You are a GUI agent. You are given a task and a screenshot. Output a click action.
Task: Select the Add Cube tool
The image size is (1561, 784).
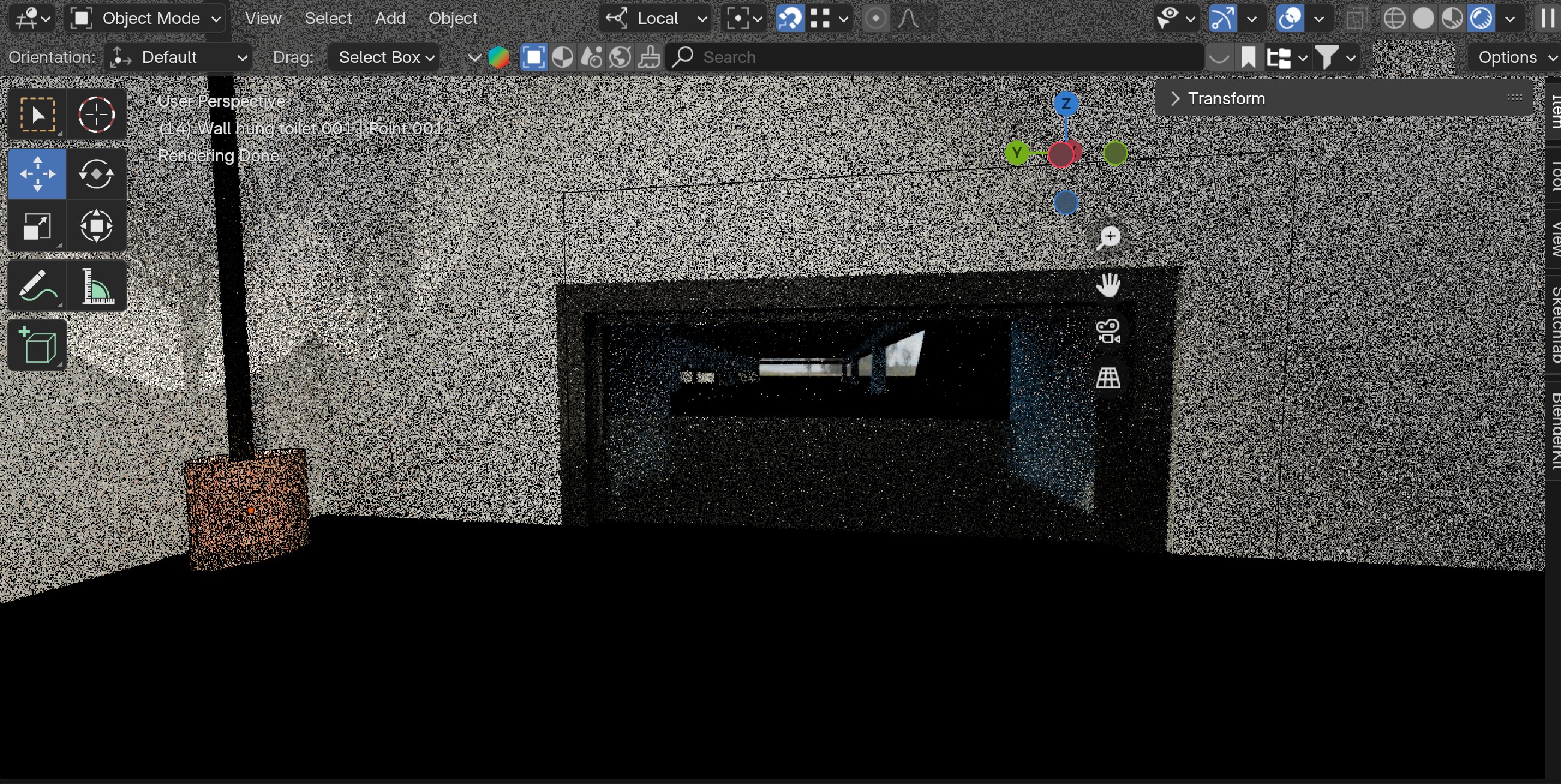(38, 345)
